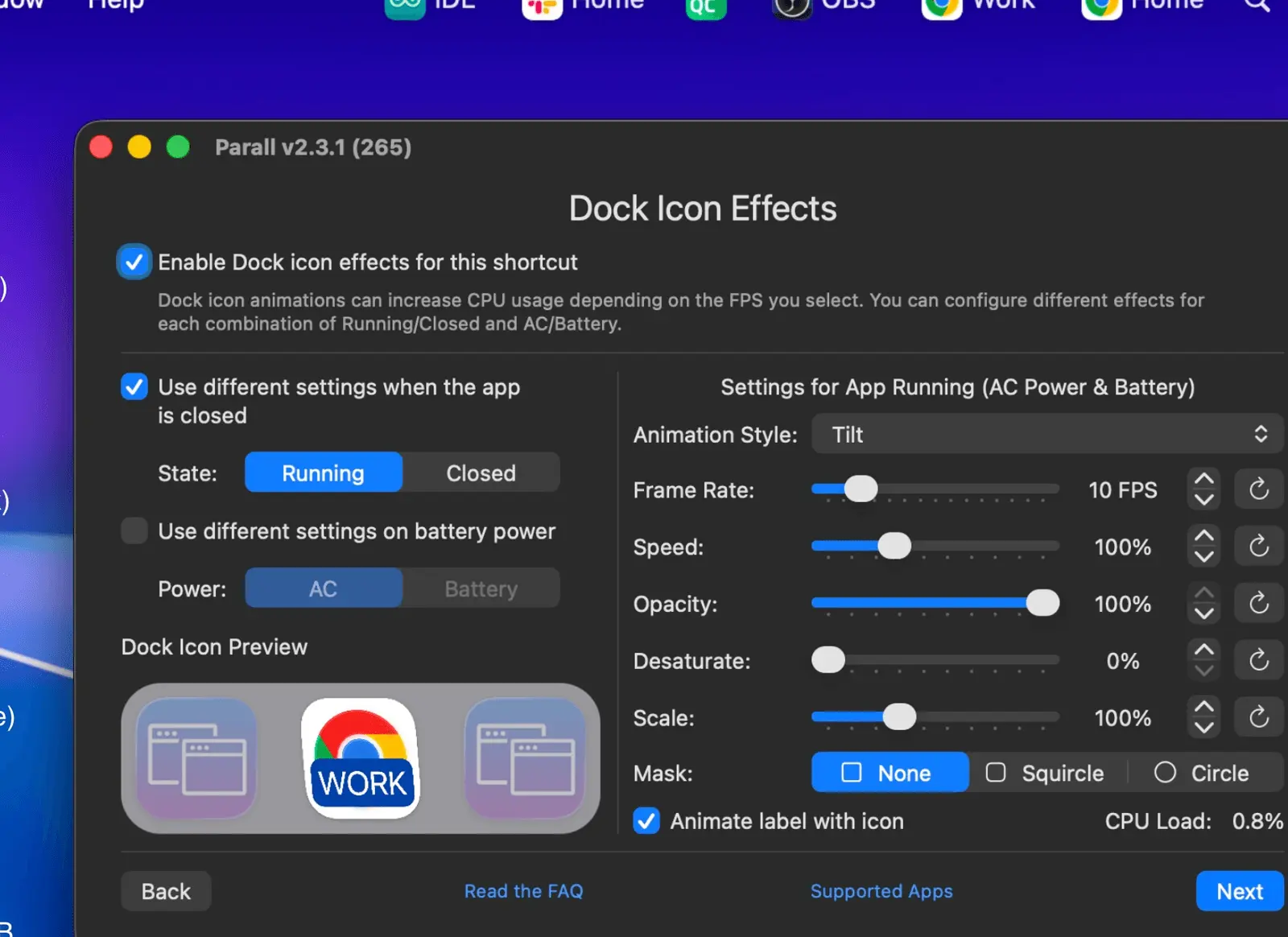The image size is (1288, 937).
Task: Decrease Speed using the stepper down arrow
Action: pos(1204,557)
